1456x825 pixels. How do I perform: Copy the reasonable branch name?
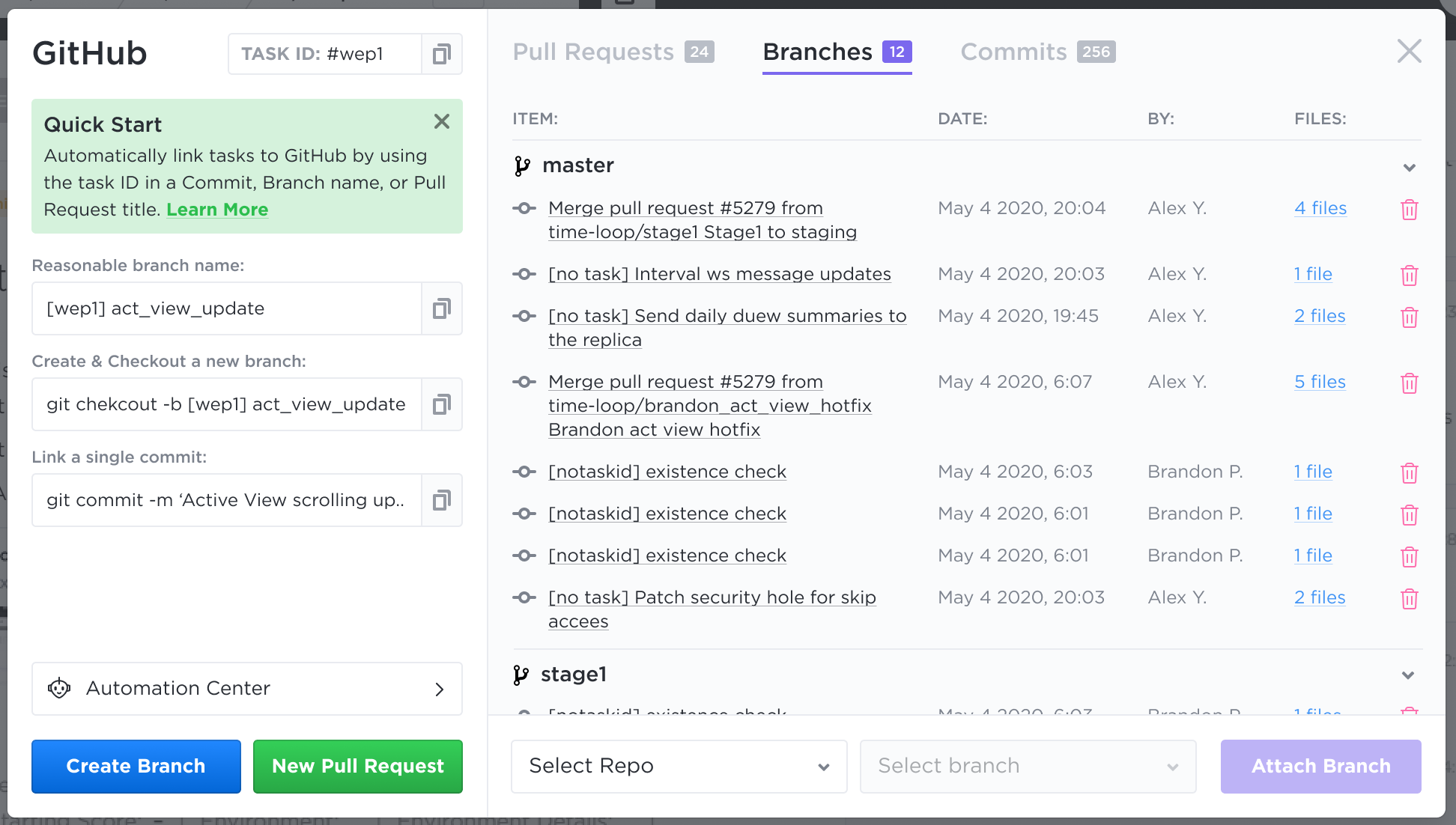point(442,308)
